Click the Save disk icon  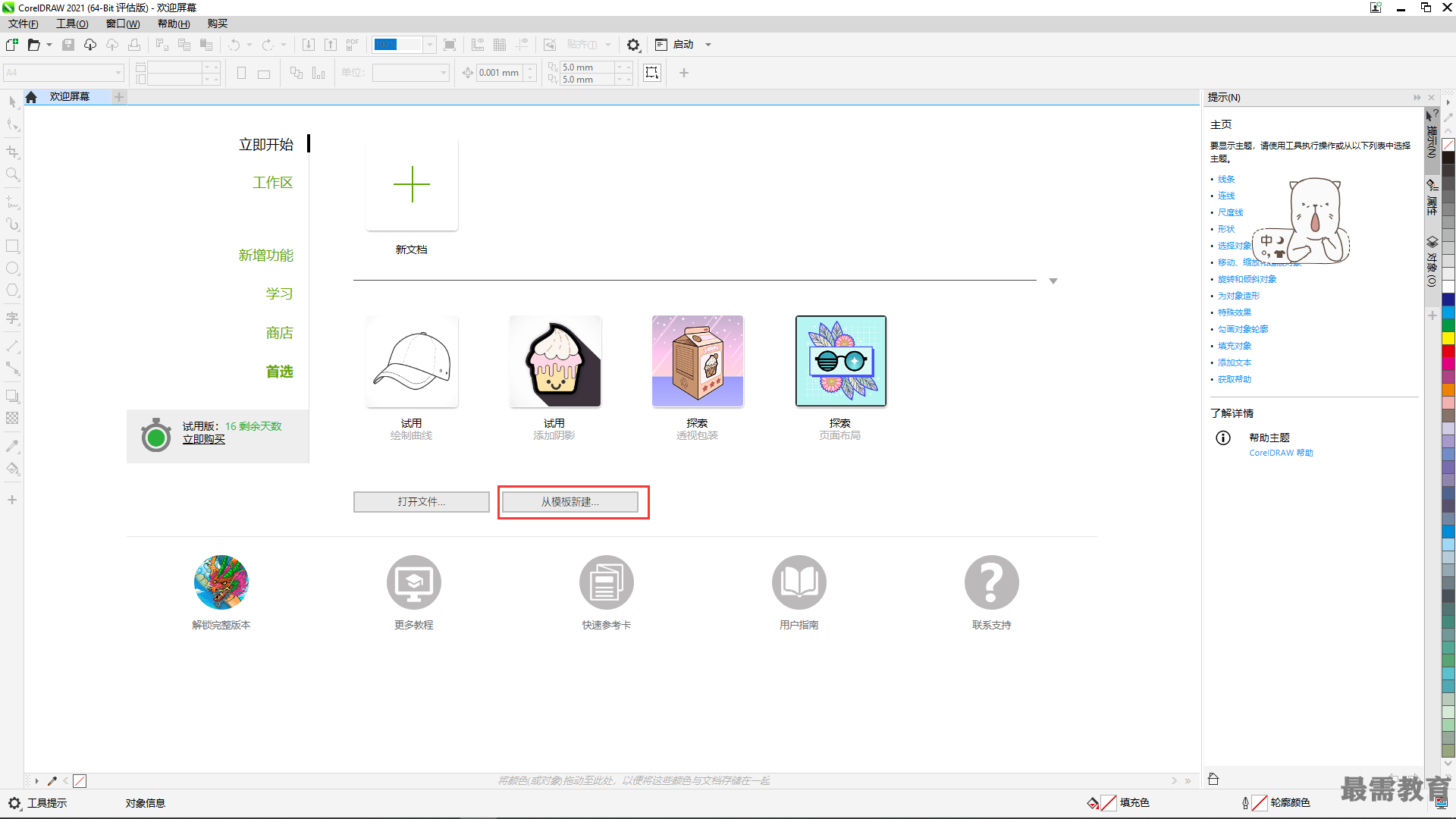[68, 45]
